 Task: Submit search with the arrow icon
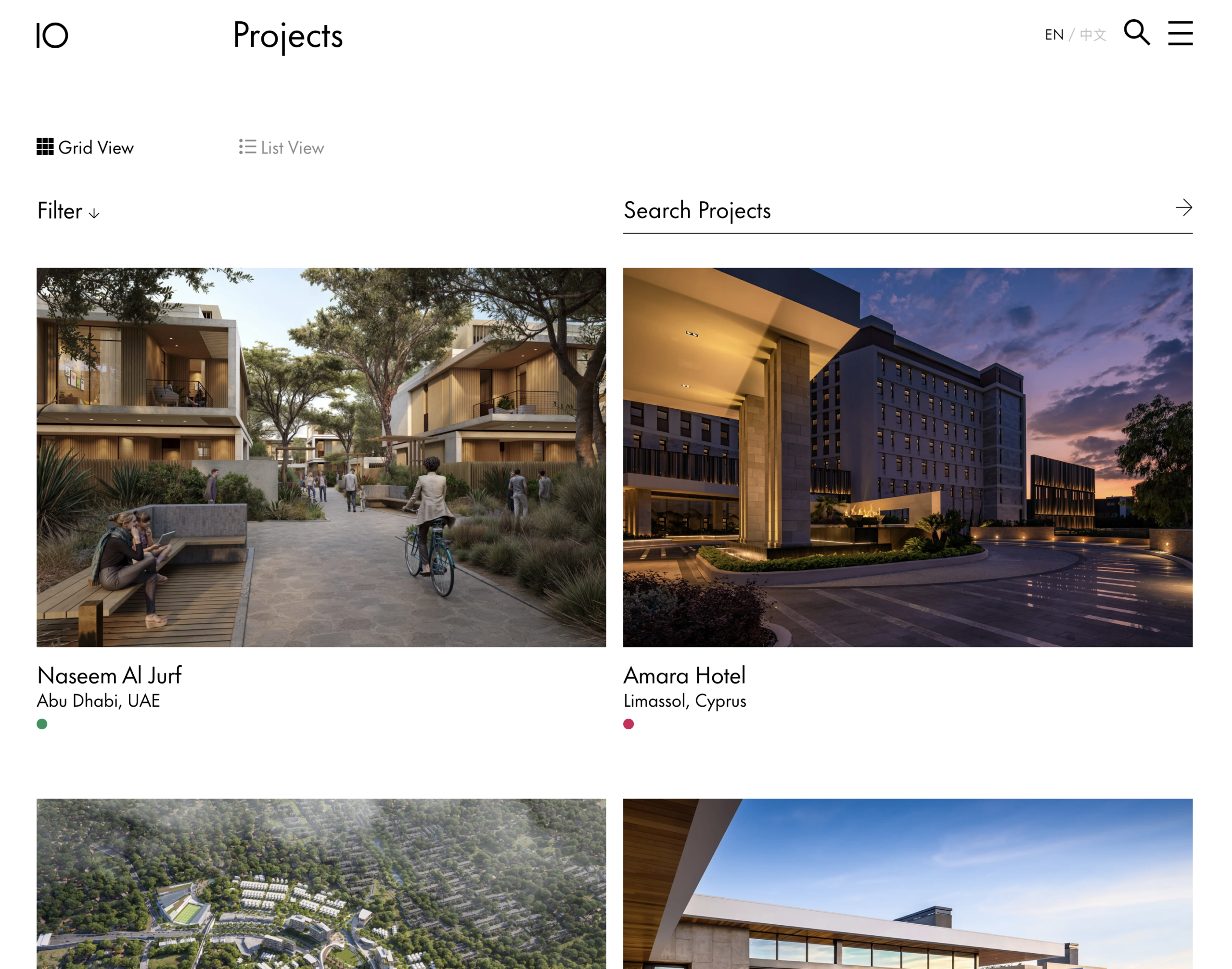tap(1183, 207)
